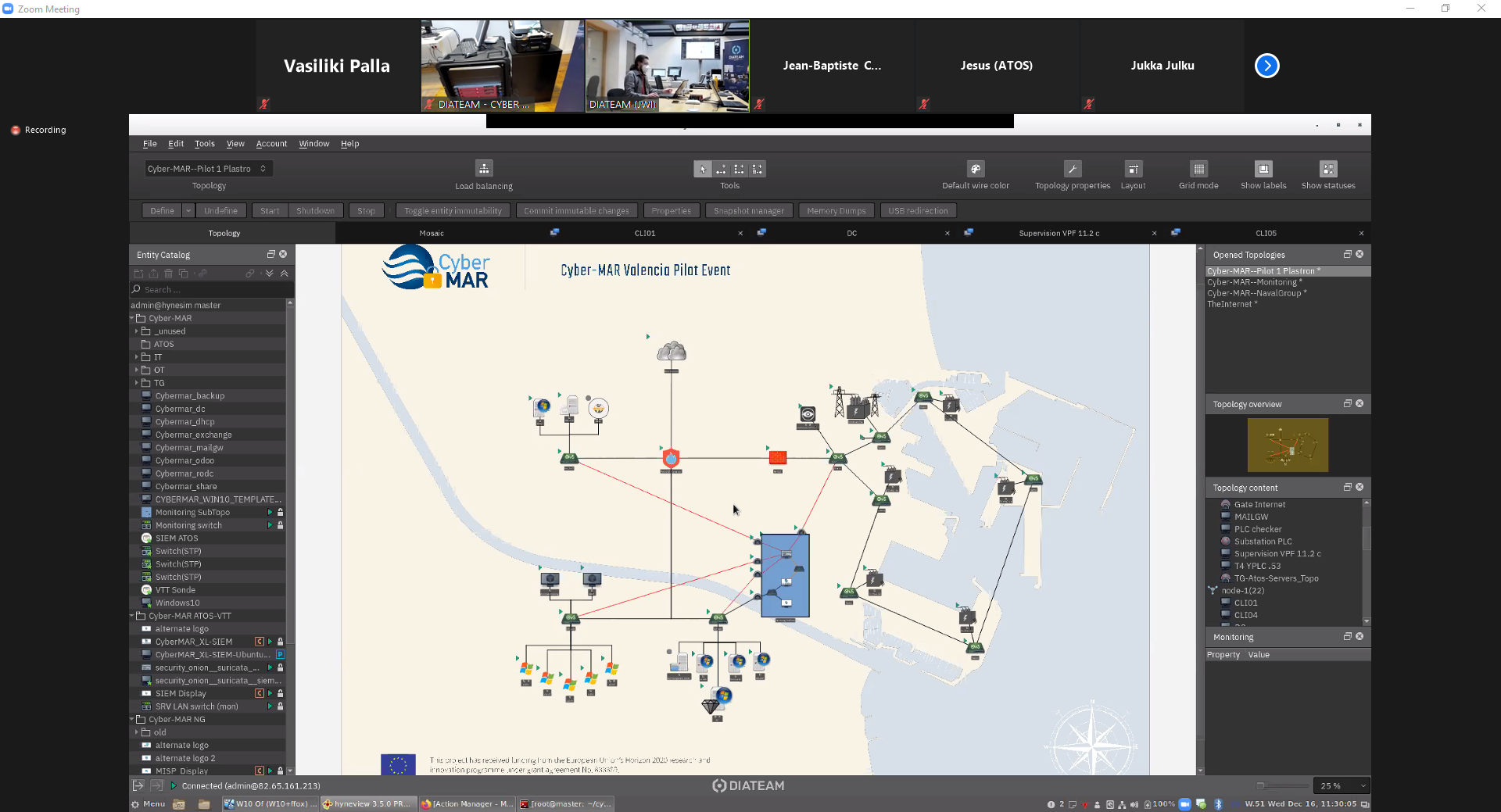Open the Define button dropdown arrow
This screenshot has width=1501, height=812.
pyautogui.click(x=188, y=211)
